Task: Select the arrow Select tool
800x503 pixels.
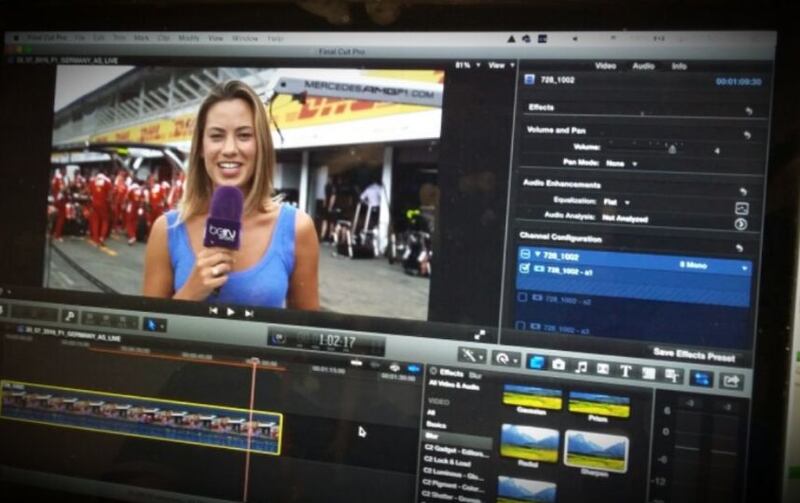Action: point(151,324)
